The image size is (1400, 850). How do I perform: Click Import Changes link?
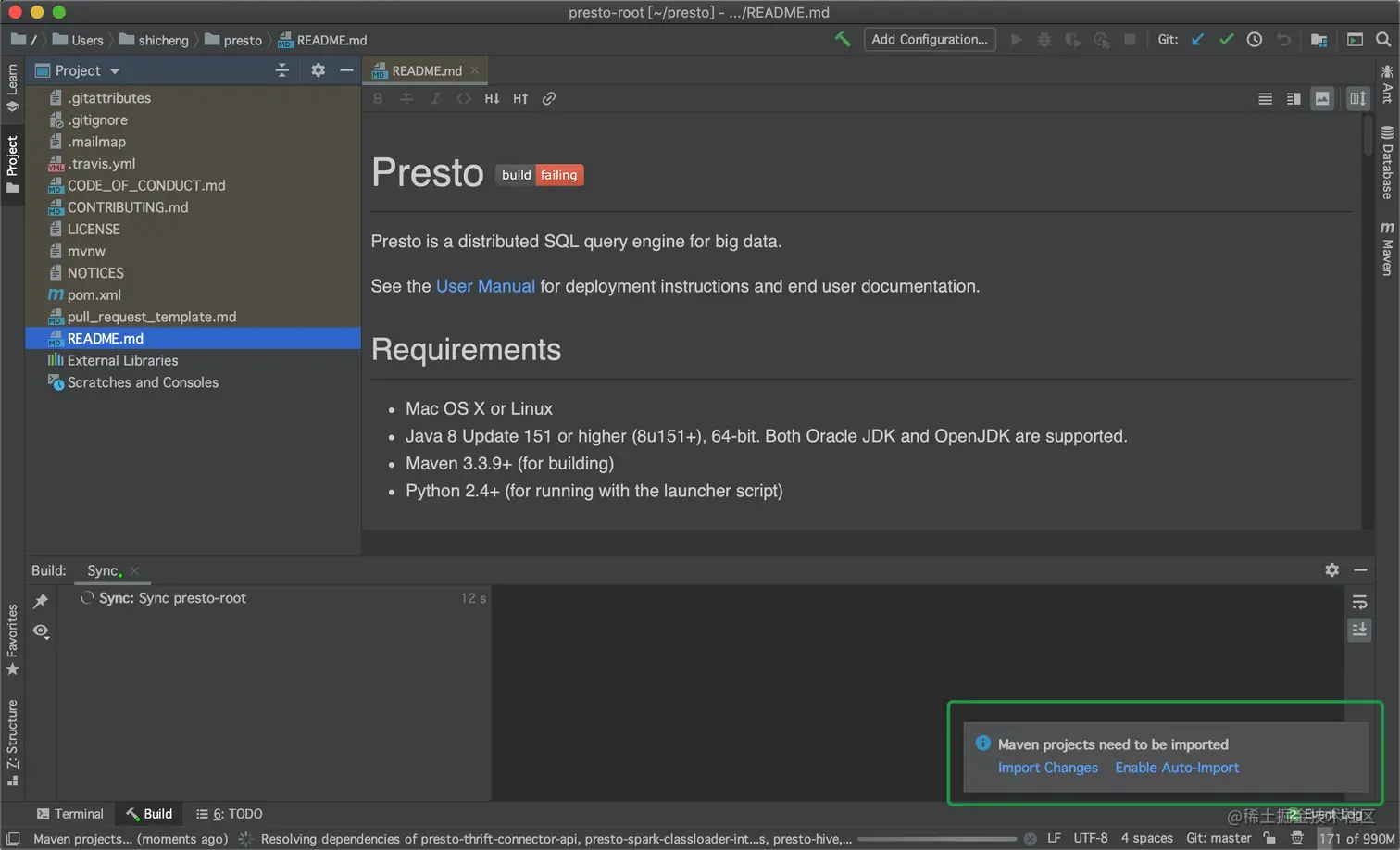[x=1047, y=768]
